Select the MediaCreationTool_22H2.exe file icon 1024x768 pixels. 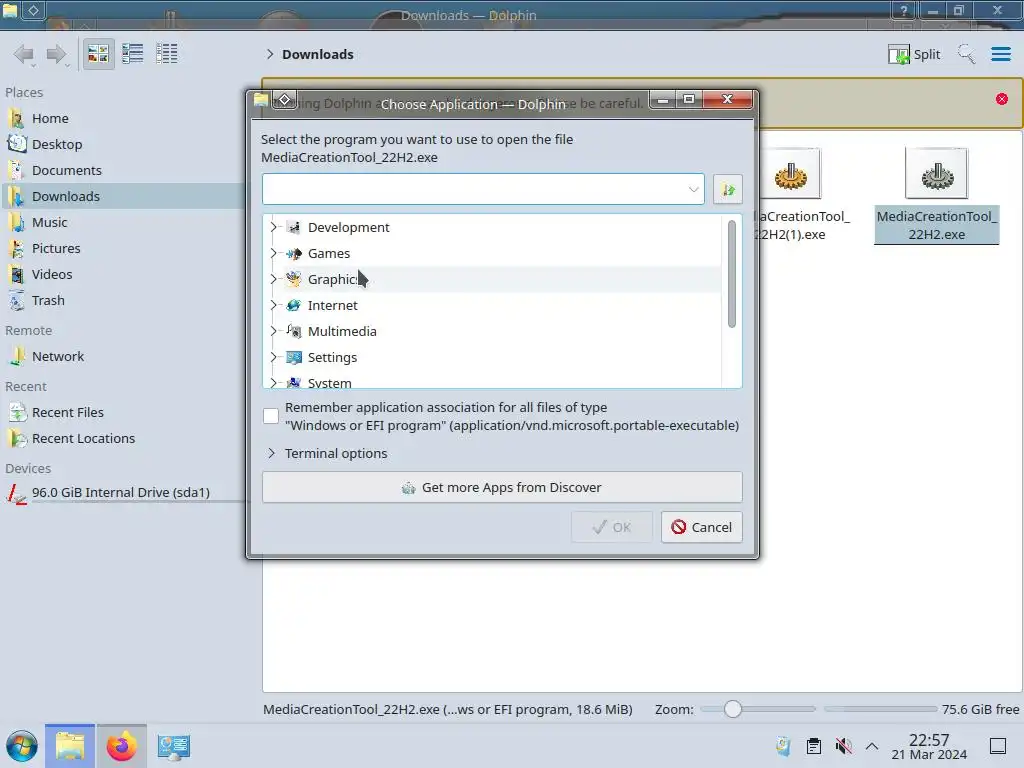(936, 174)
